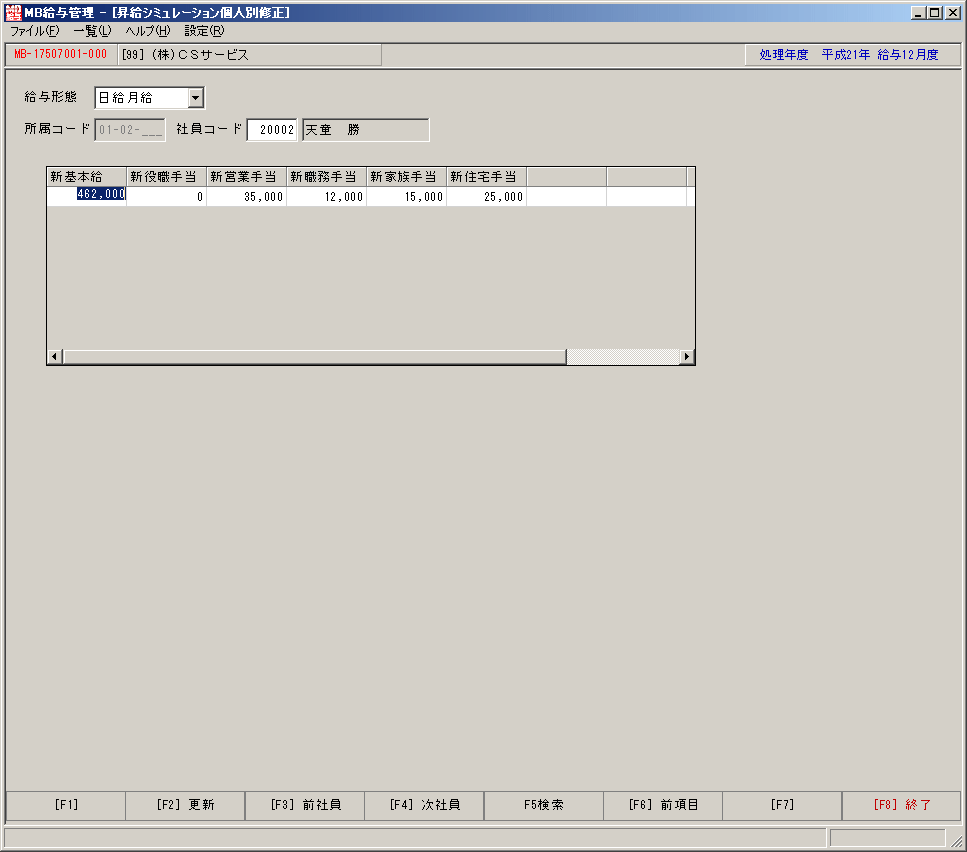Click the F5検索 button
Viewport: 967px width, 852px height.
tap(544, 805)
